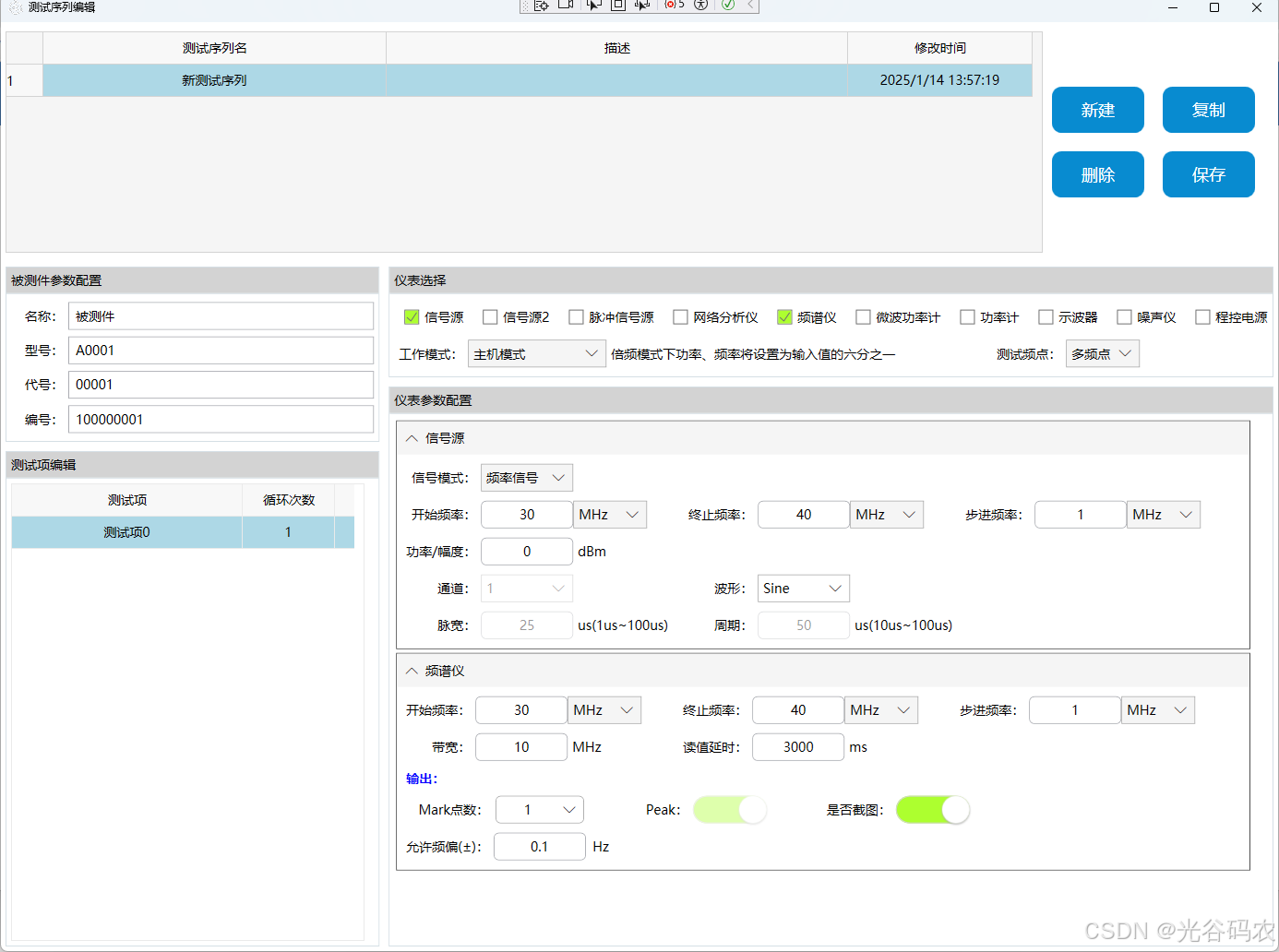
Task: Open the 工作模式 主机模式 dropdown
Action: [537, 354]
